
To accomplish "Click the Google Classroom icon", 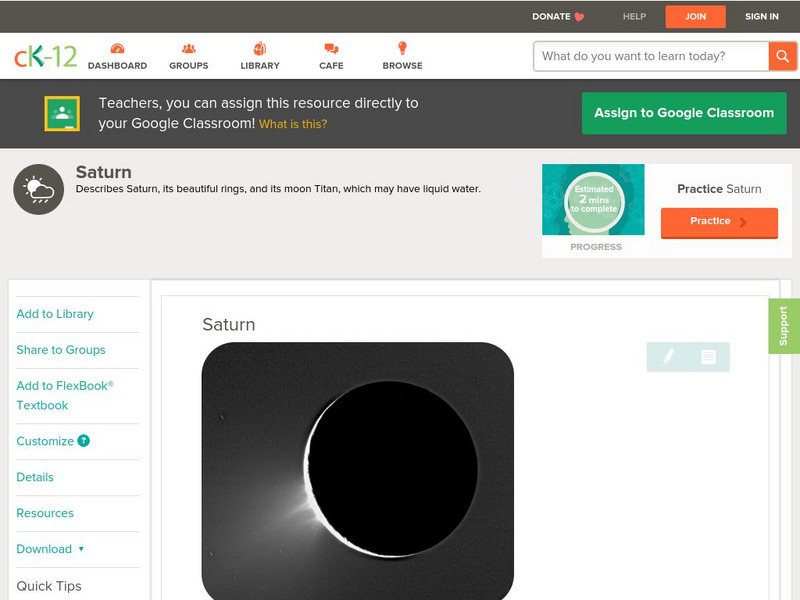I will 62,113.
